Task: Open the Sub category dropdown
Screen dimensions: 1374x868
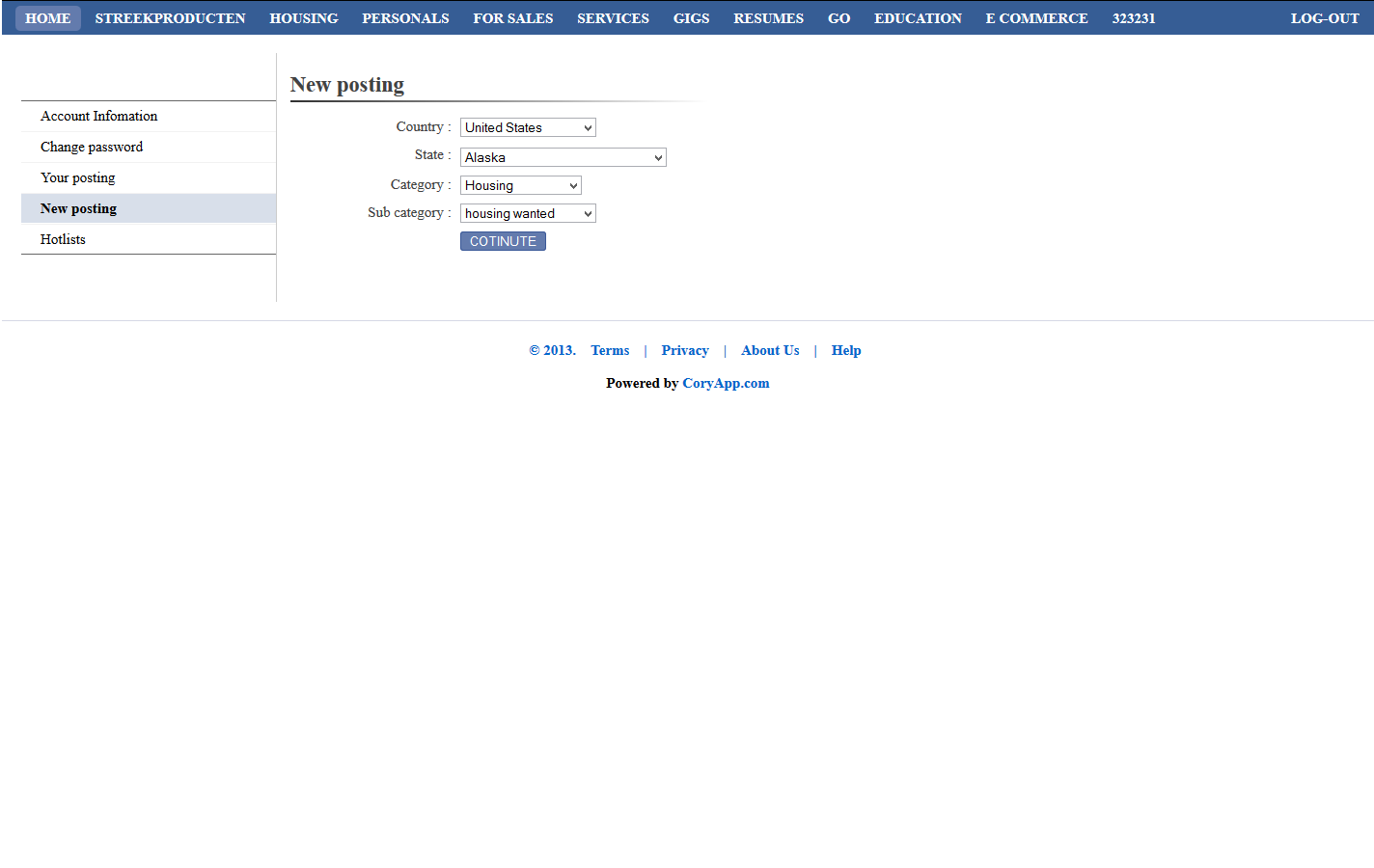Action: tap(527, 212)
